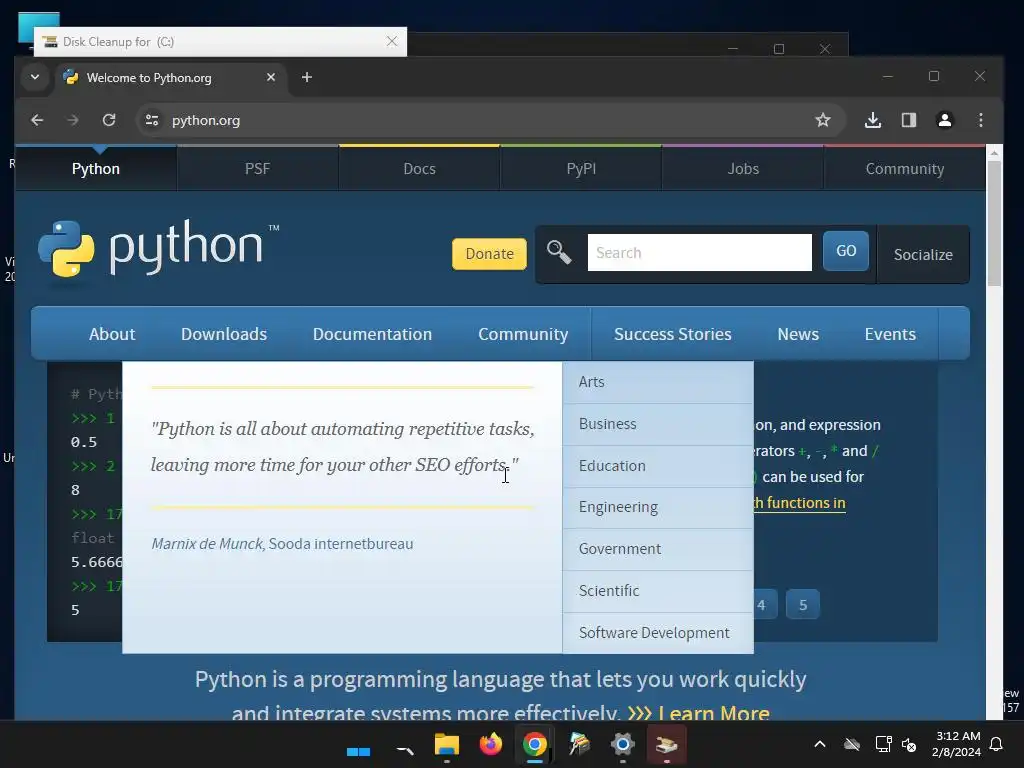The width and height of the screenshot is (1024, 768).
Task: Open Chrome profile avatar
Action: pyautogui.click(x=944, y=120)
